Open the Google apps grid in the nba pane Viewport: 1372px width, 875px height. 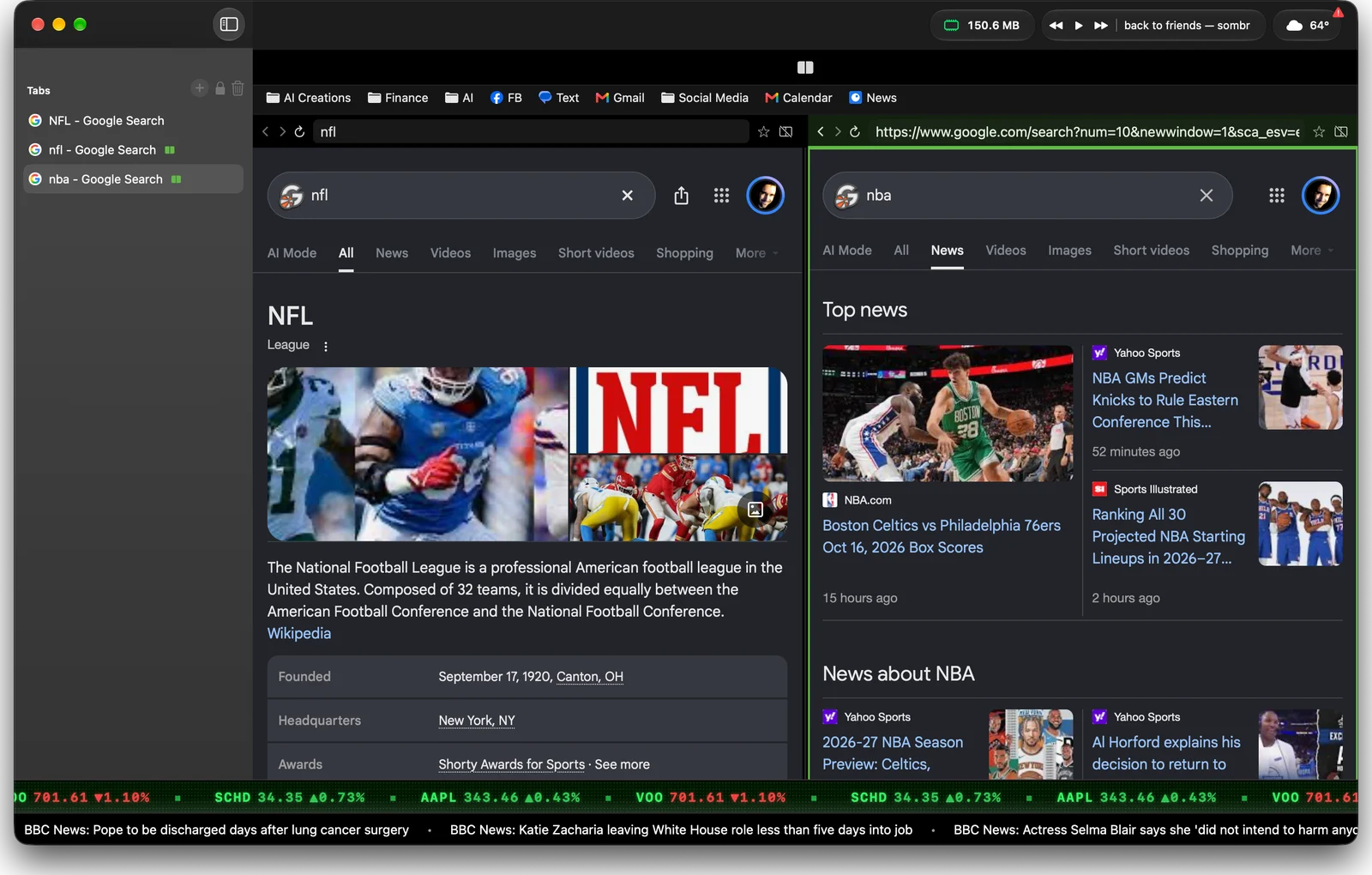1277,196
